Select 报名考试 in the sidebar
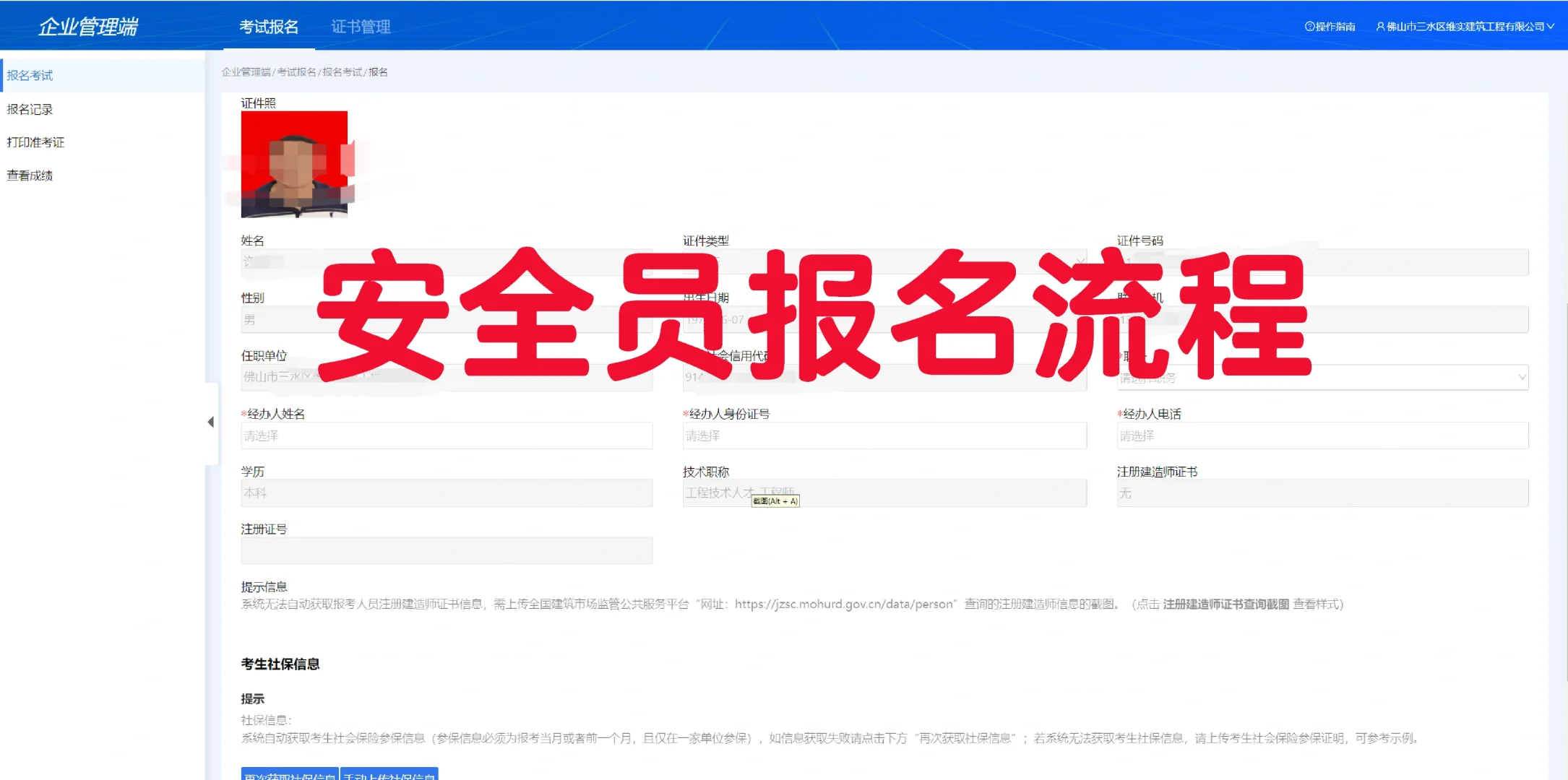The width and height of the screenshot is (1568, 780). tap(30, 76)
